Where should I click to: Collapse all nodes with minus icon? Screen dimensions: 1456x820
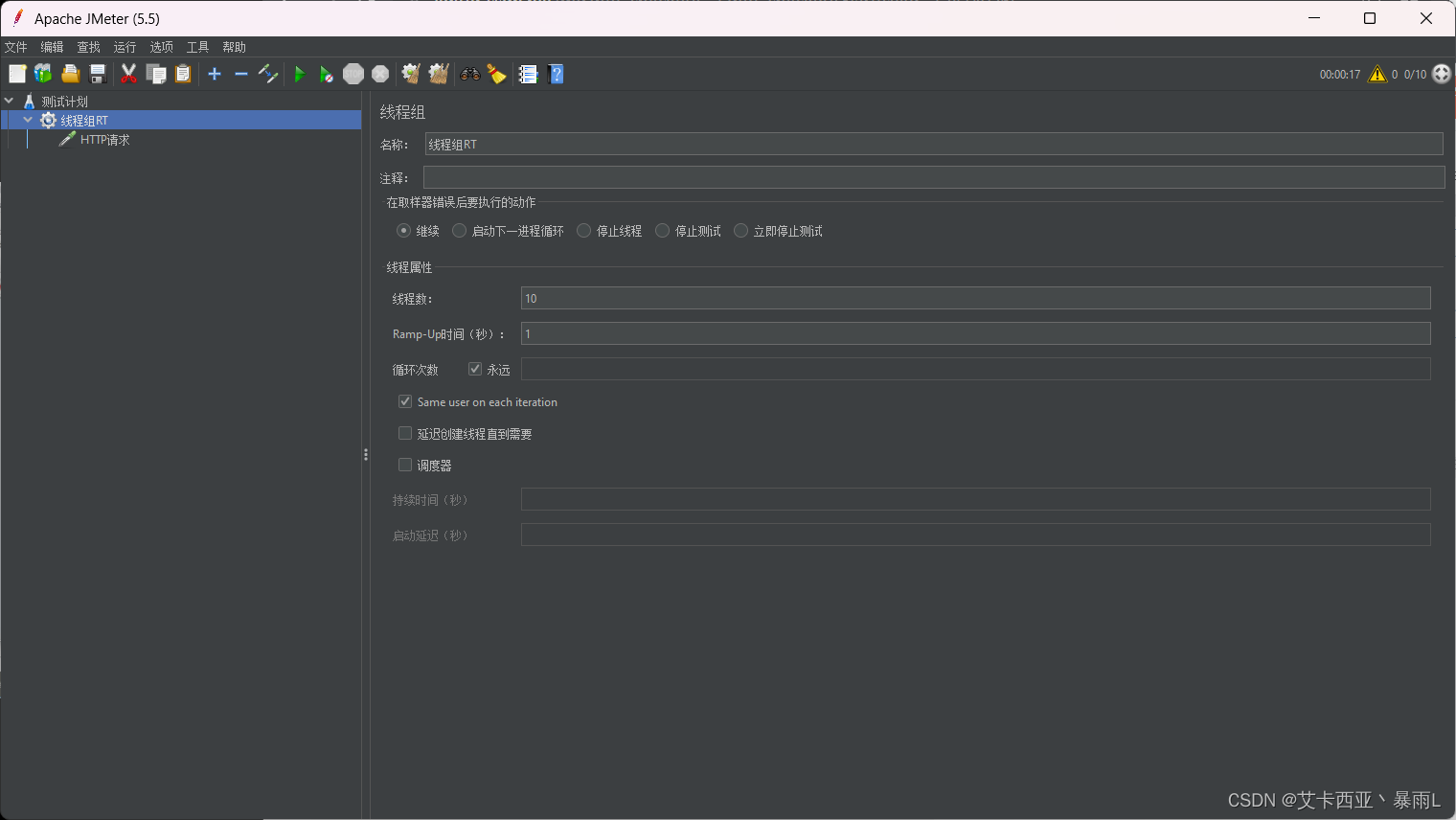(241, 74)
